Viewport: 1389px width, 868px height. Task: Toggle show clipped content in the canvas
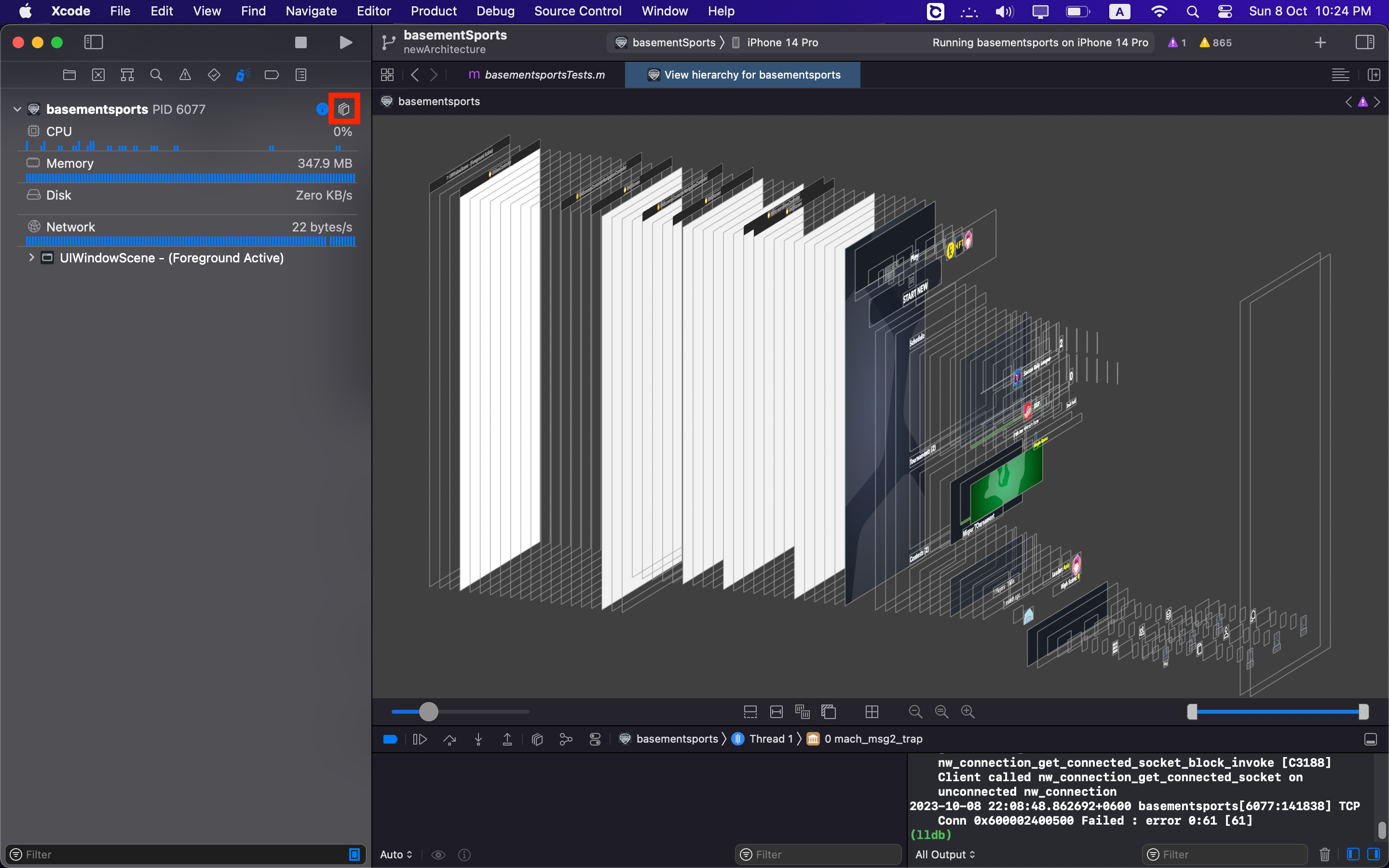750,712
